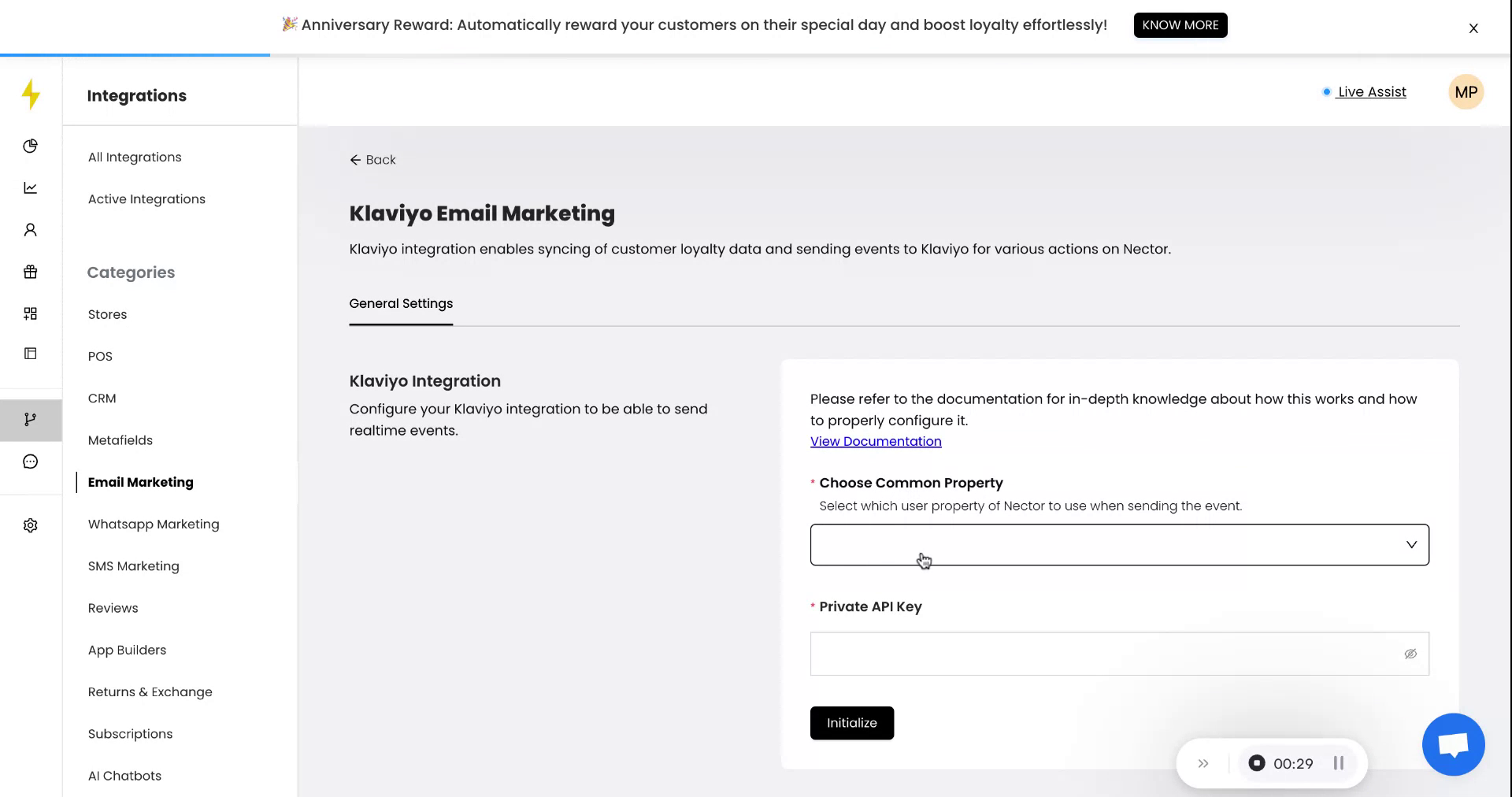Pause the screen recording
Viewport: 1512px width, 797px height.
tap(1338, 763)
